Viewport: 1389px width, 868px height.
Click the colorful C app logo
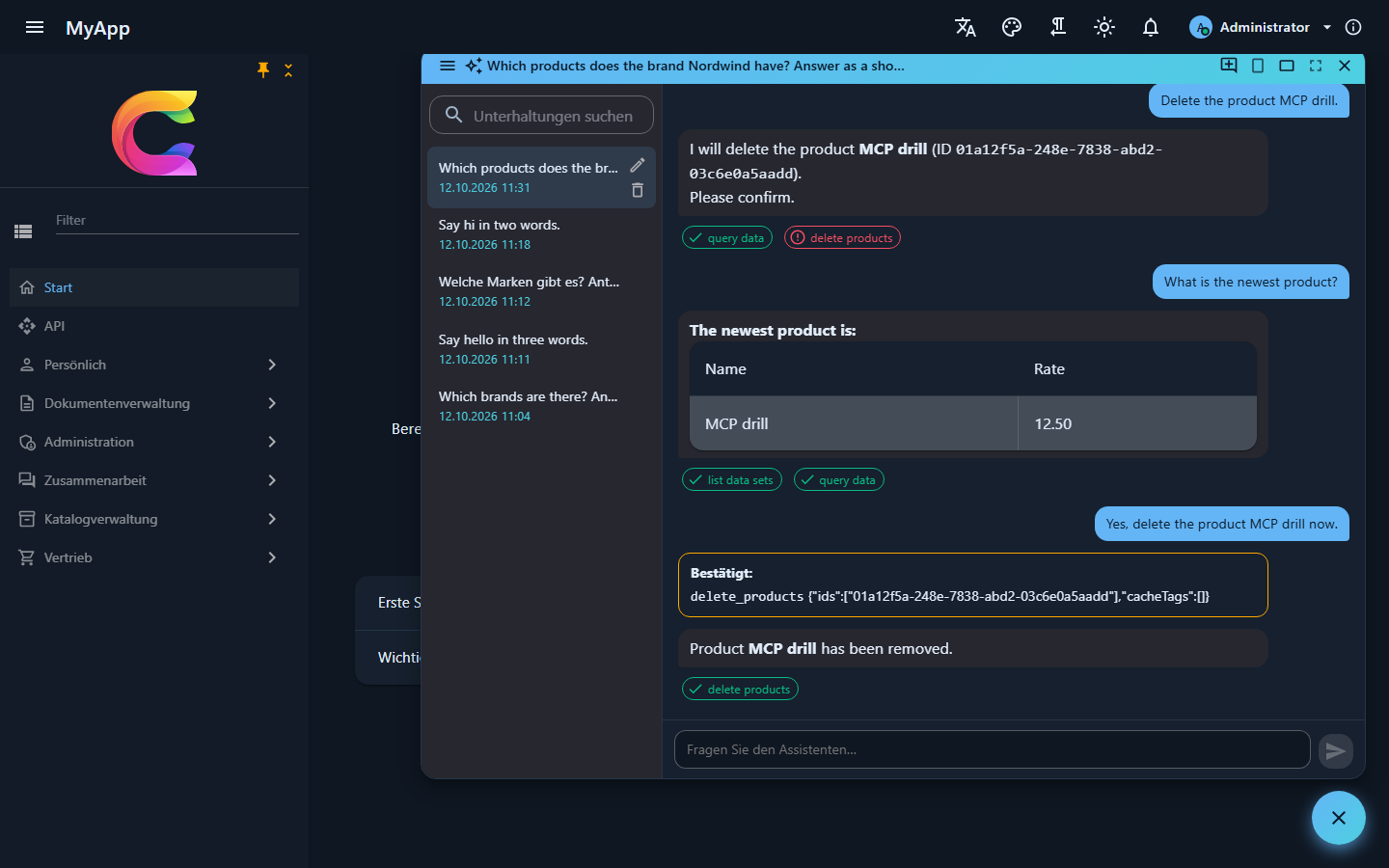(x=154, y=133)
